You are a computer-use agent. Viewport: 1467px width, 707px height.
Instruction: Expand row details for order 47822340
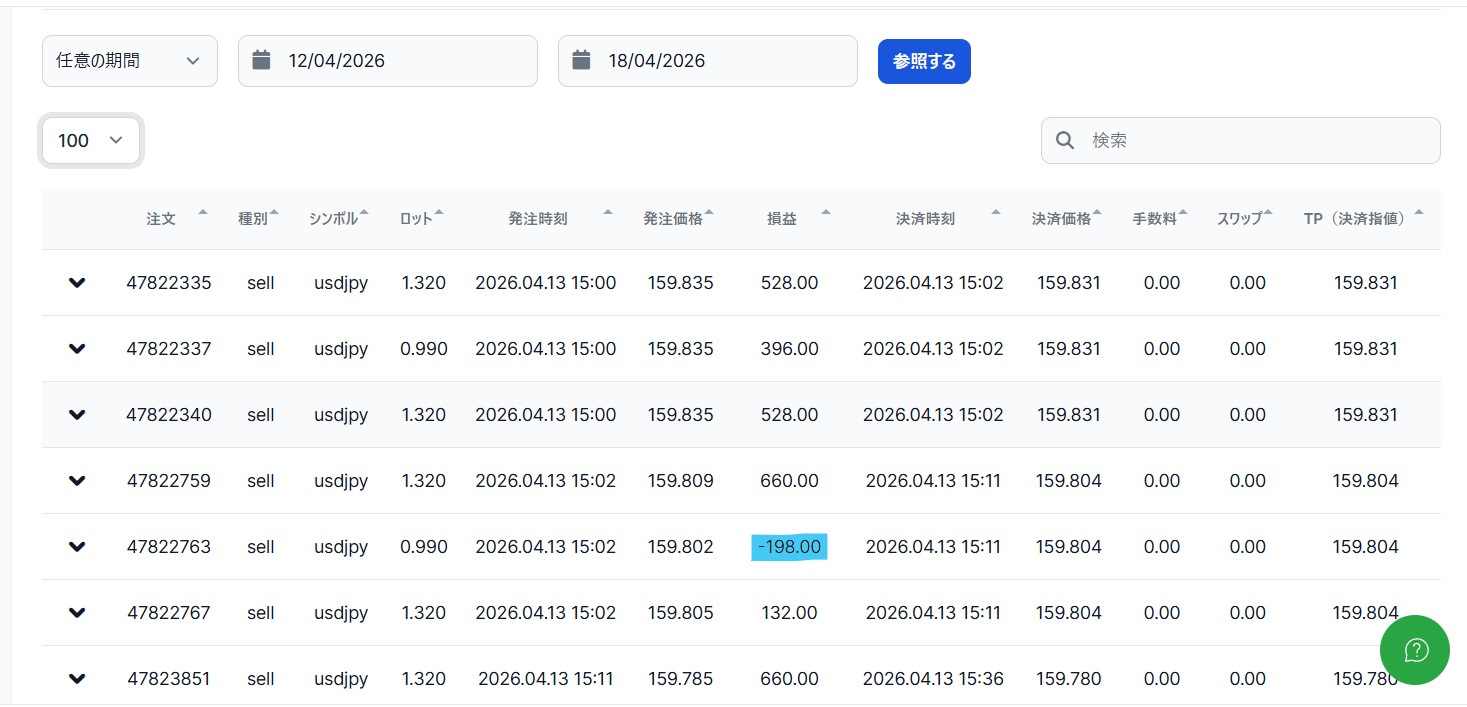pyautogui.click(x=77, y=415)
